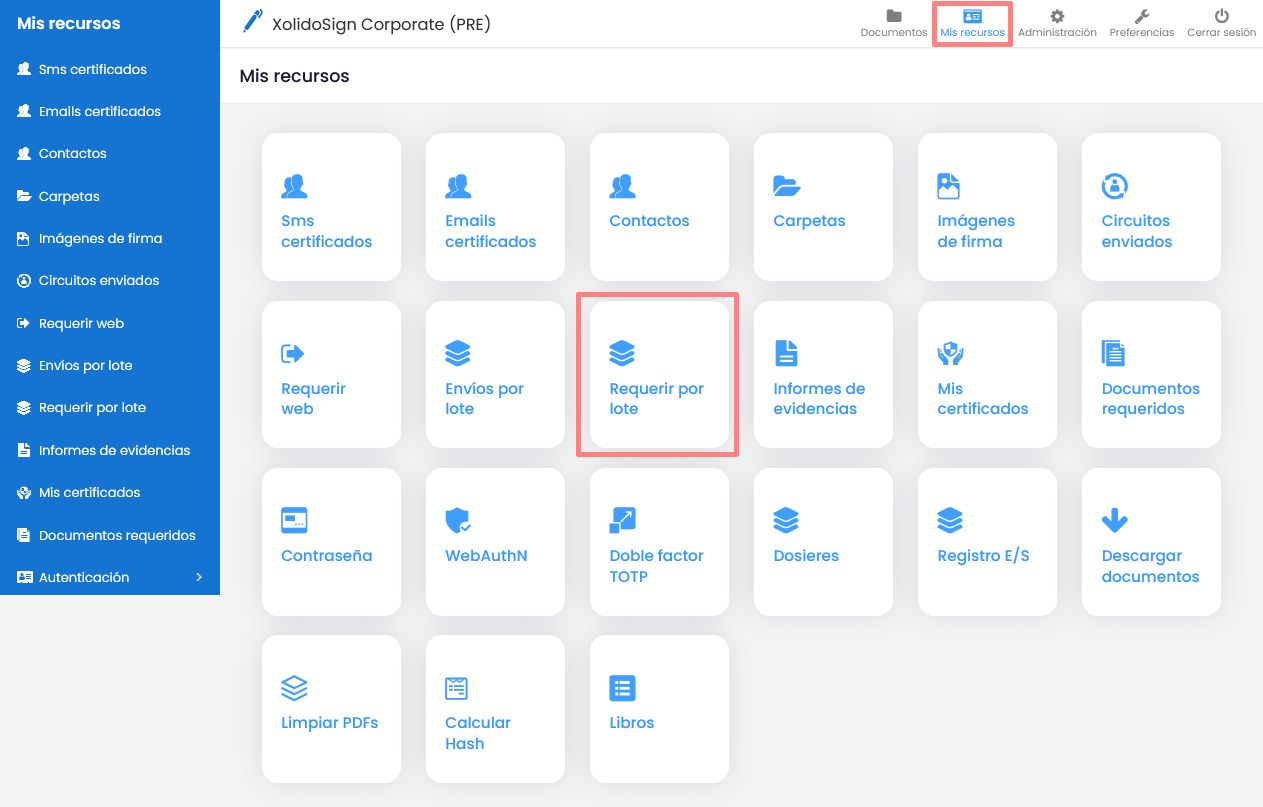Open the Calcular Hash tile icon
This screenshot has width=1263, height=807.
457,688
